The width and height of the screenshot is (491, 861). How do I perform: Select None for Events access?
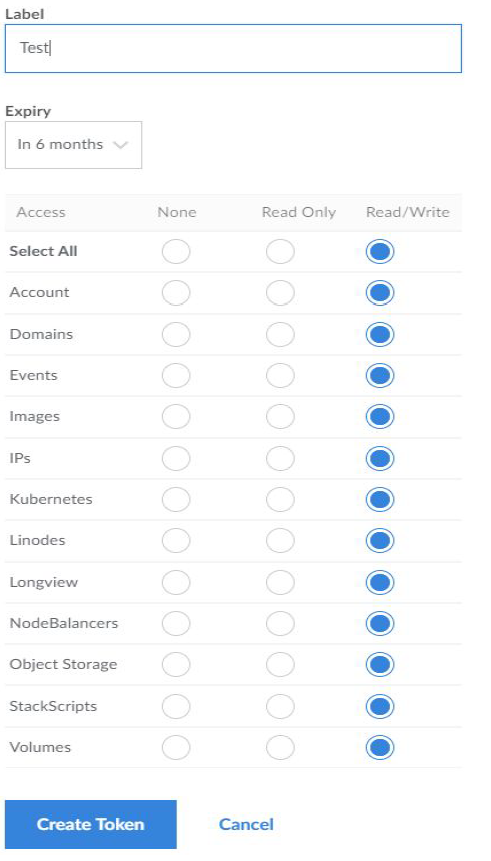(x=176, y=376)
